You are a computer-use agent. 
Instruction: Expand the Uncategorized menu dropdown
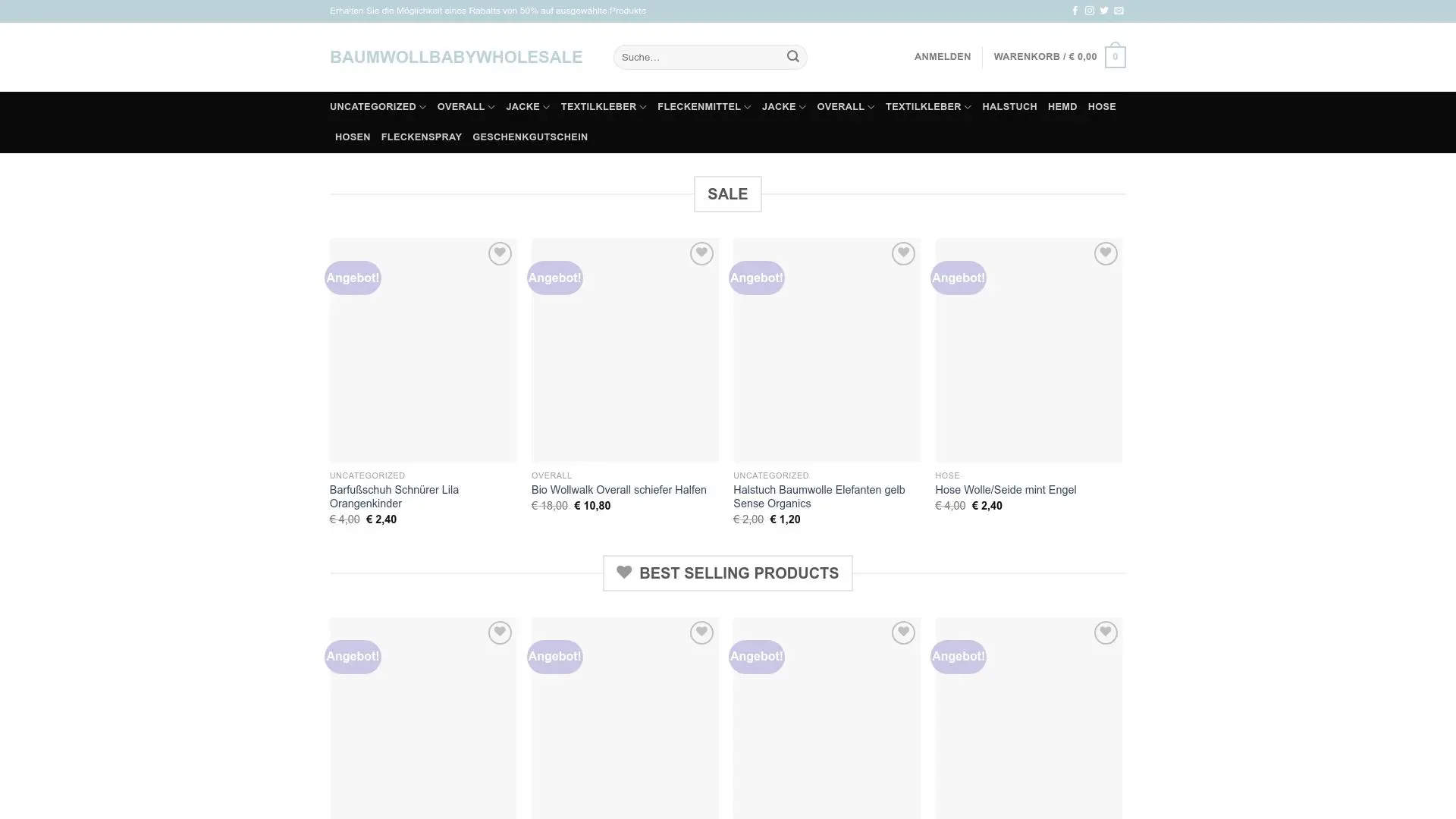click(378, 107)
